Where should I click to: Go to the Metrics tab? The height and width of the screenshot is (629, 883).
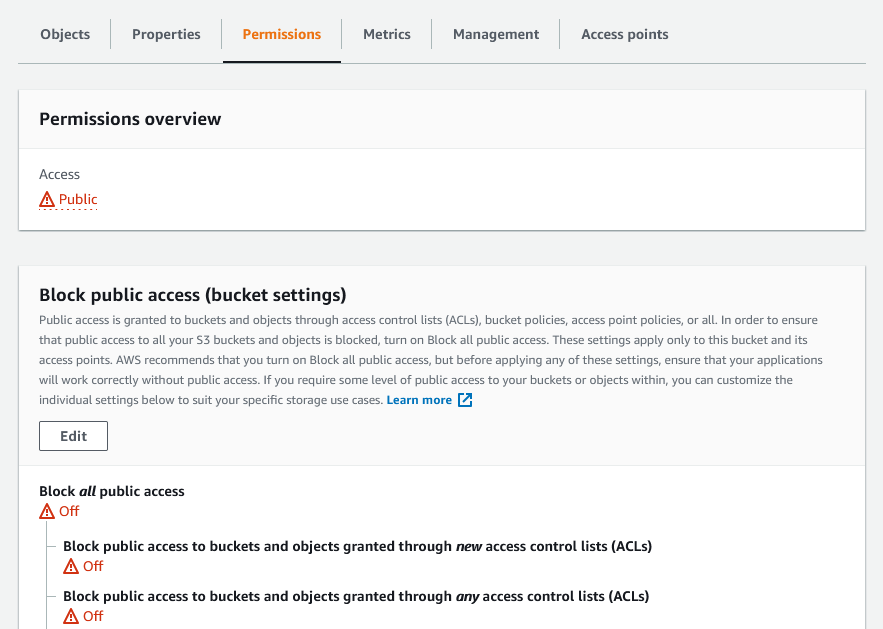pyautogui.click(x=387, y=34)
